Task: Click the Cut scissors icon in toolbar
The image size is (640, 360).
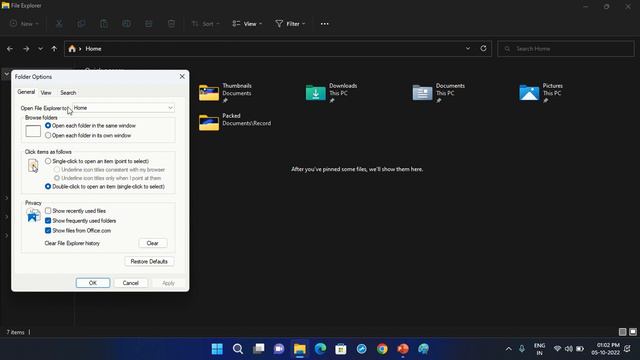Action: coord(59,24)
